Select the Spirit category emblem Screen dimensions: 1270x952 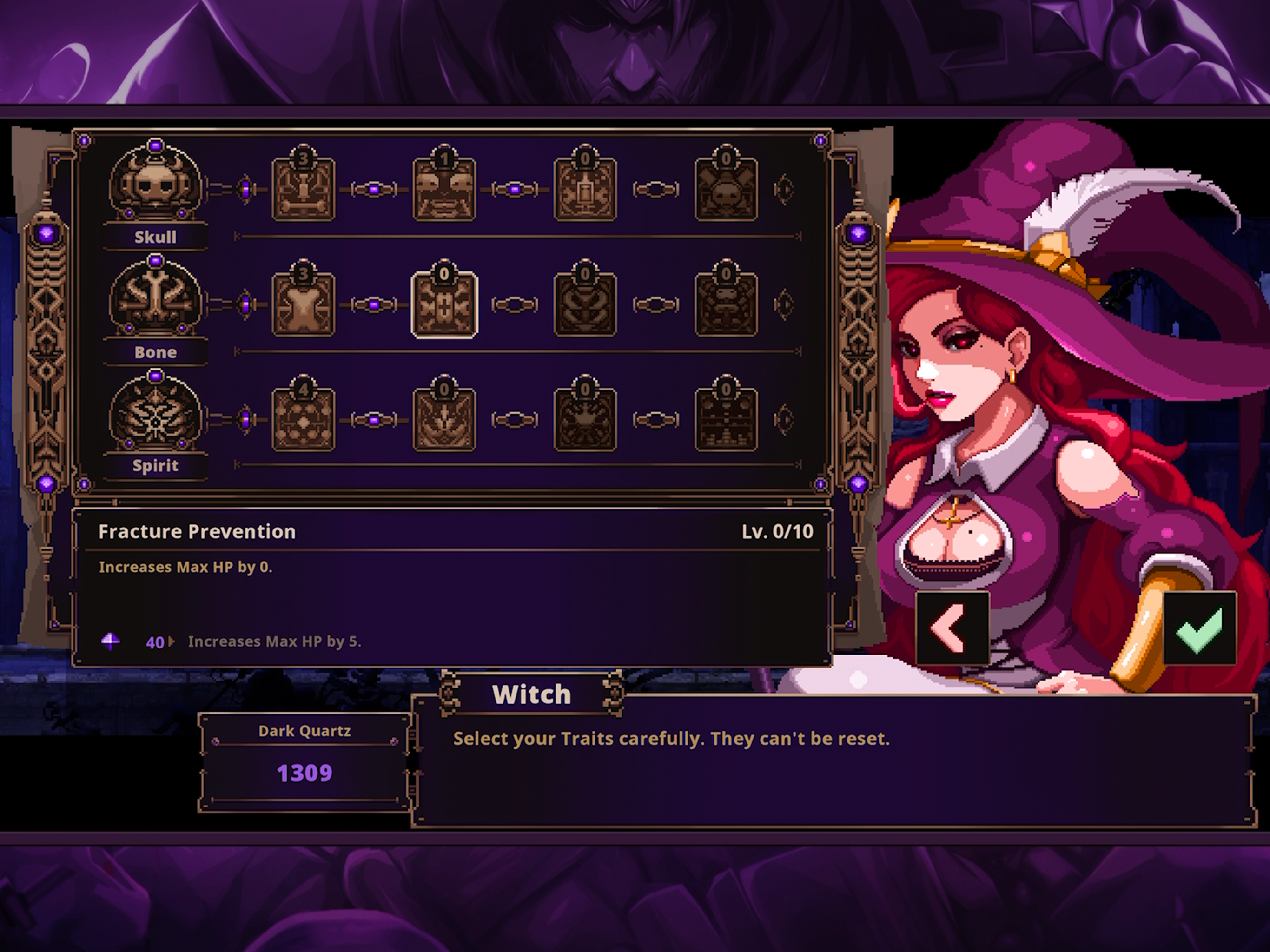tap(156, 413)
